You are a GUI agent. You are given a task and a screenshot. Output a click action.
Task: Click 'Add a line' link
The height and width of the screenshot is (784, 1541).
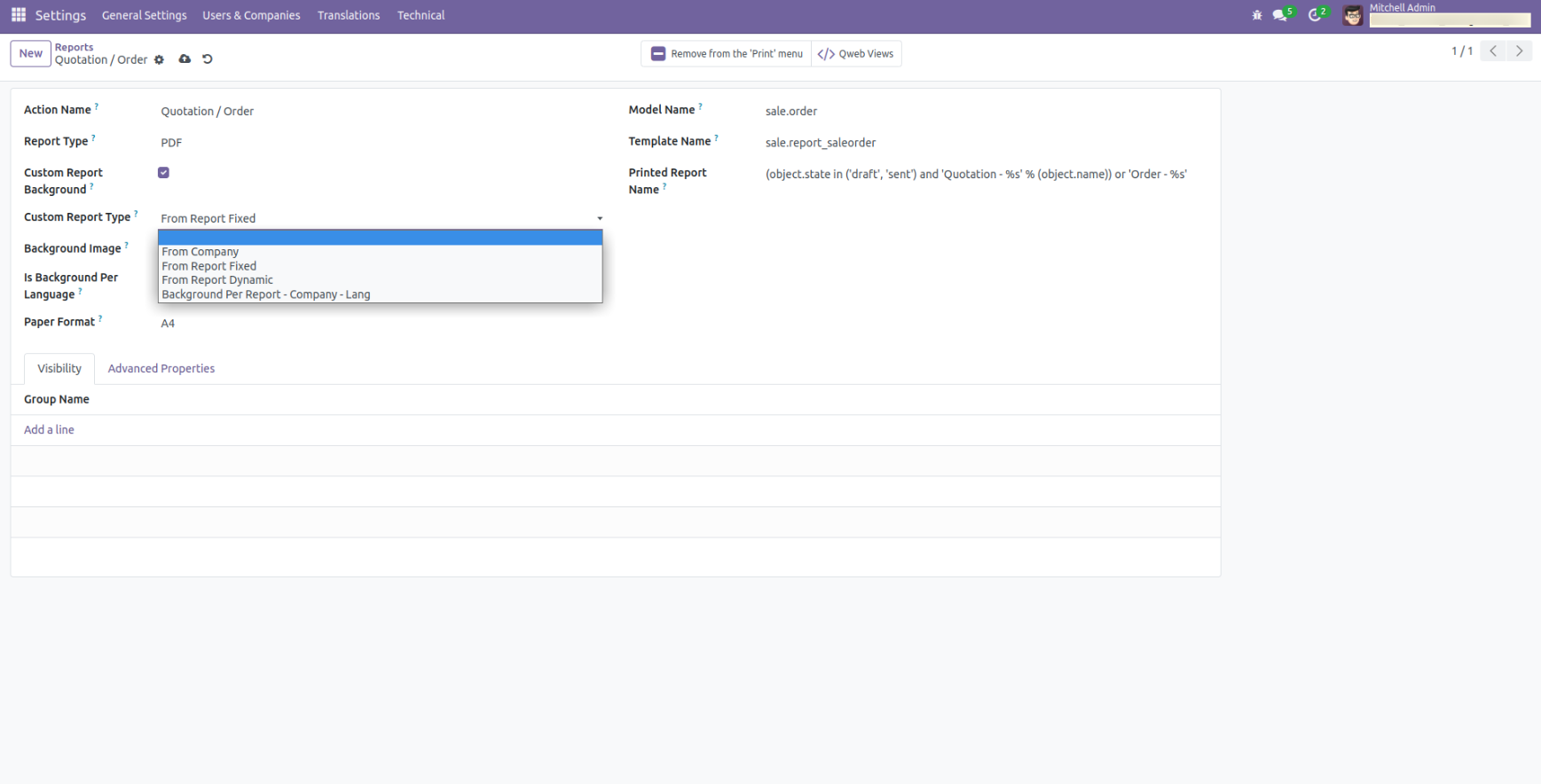pyautogui.click(x=49, y=430)
